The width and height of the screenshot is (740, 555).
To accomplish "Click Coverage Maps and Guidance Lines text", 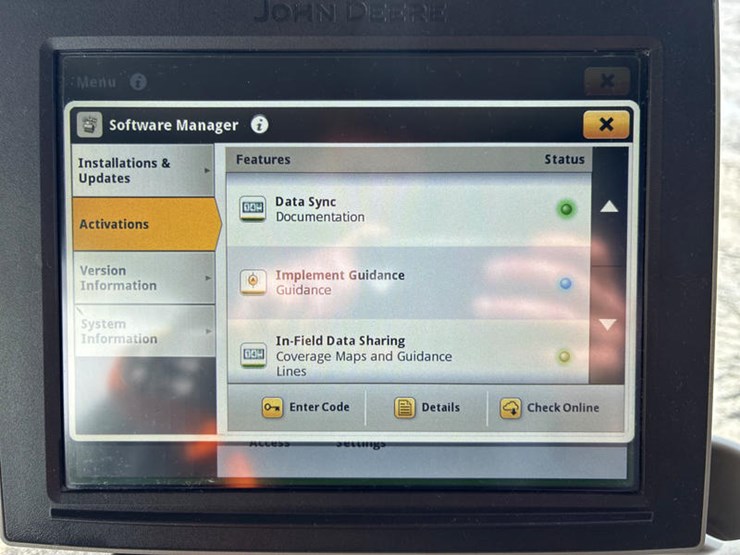I will (363, 363).
